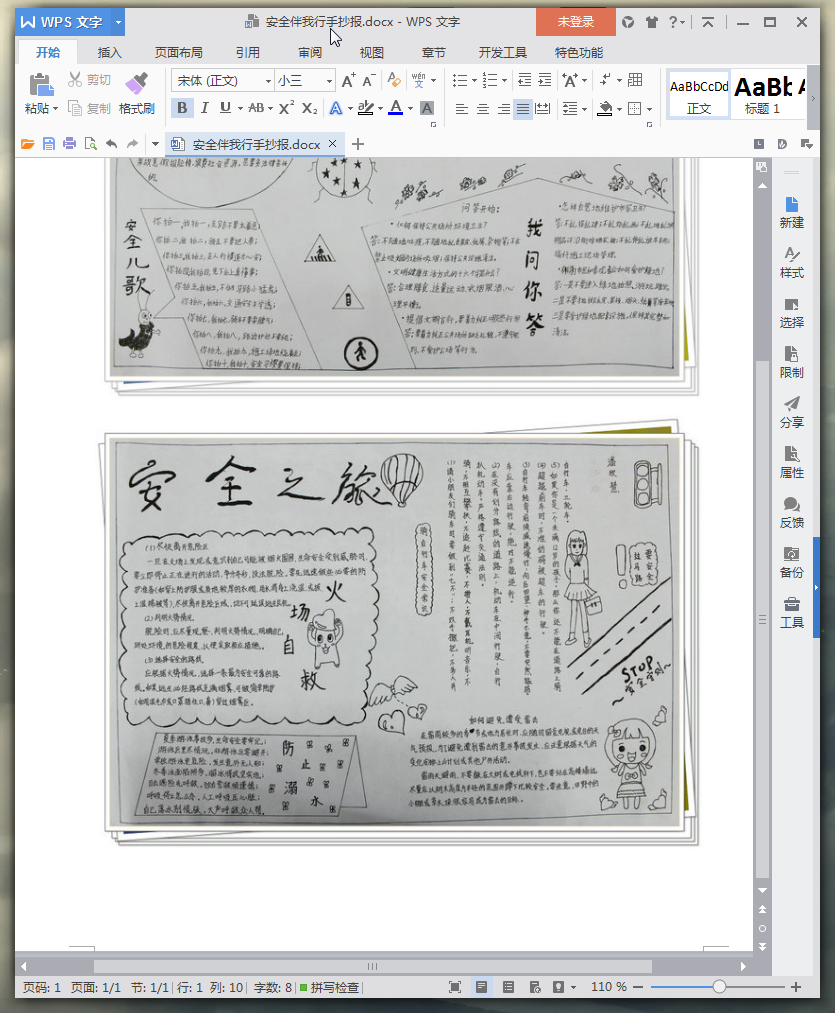835x1013 pixels.
Task: Click the insert table grid icon
Action: [635, 79]
